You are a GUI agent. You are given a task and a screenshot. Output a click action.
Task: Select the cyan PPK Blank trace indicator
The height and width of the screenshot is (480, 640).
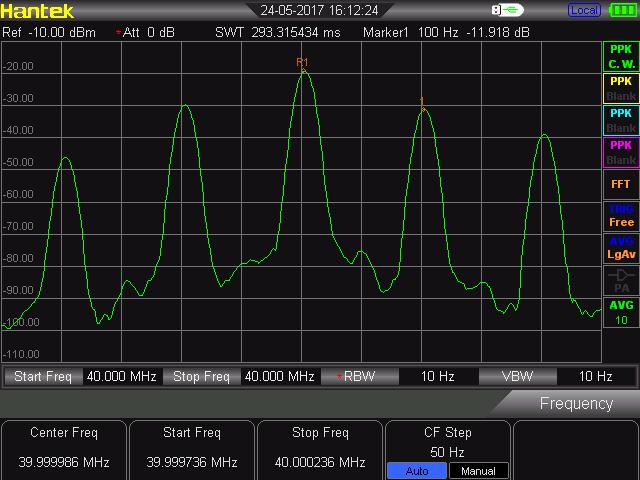tap(621, 121)
